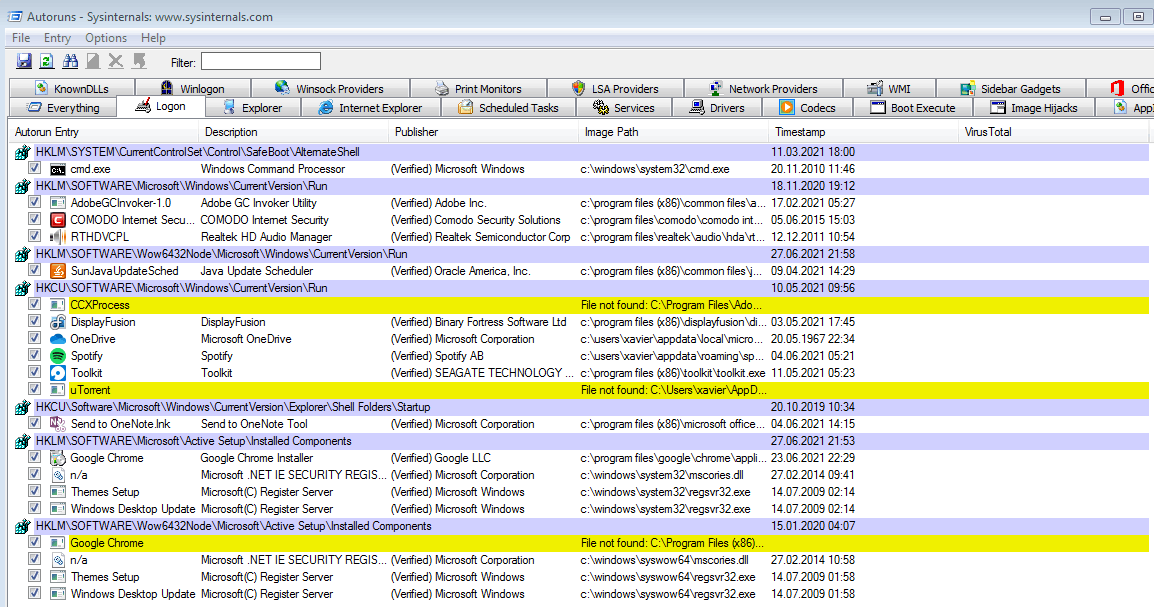Click the COMODO Internet Security red icon
This screenshot has height=607, width=1154.
(x=57, y=220)
